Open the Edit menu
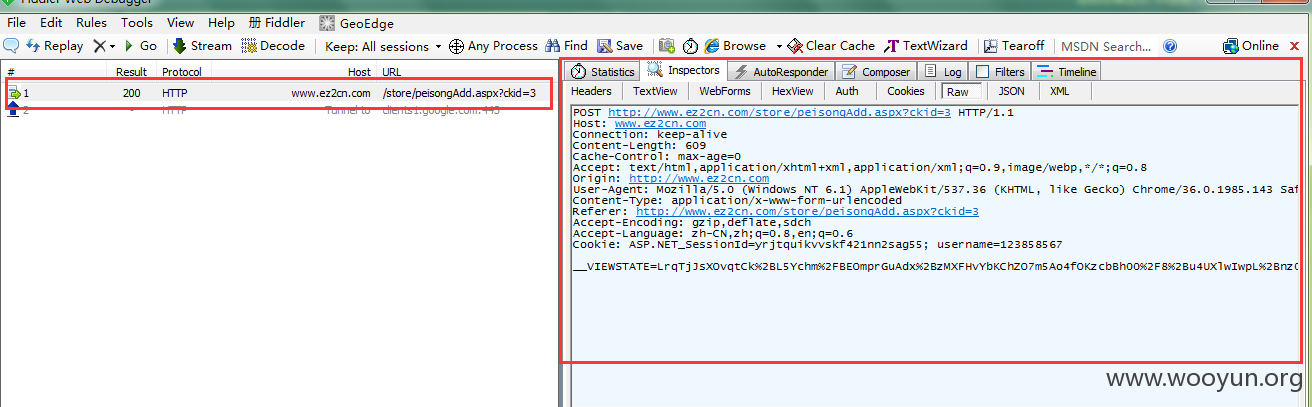This screenshot has height=407, width=1312. (51, 23)
